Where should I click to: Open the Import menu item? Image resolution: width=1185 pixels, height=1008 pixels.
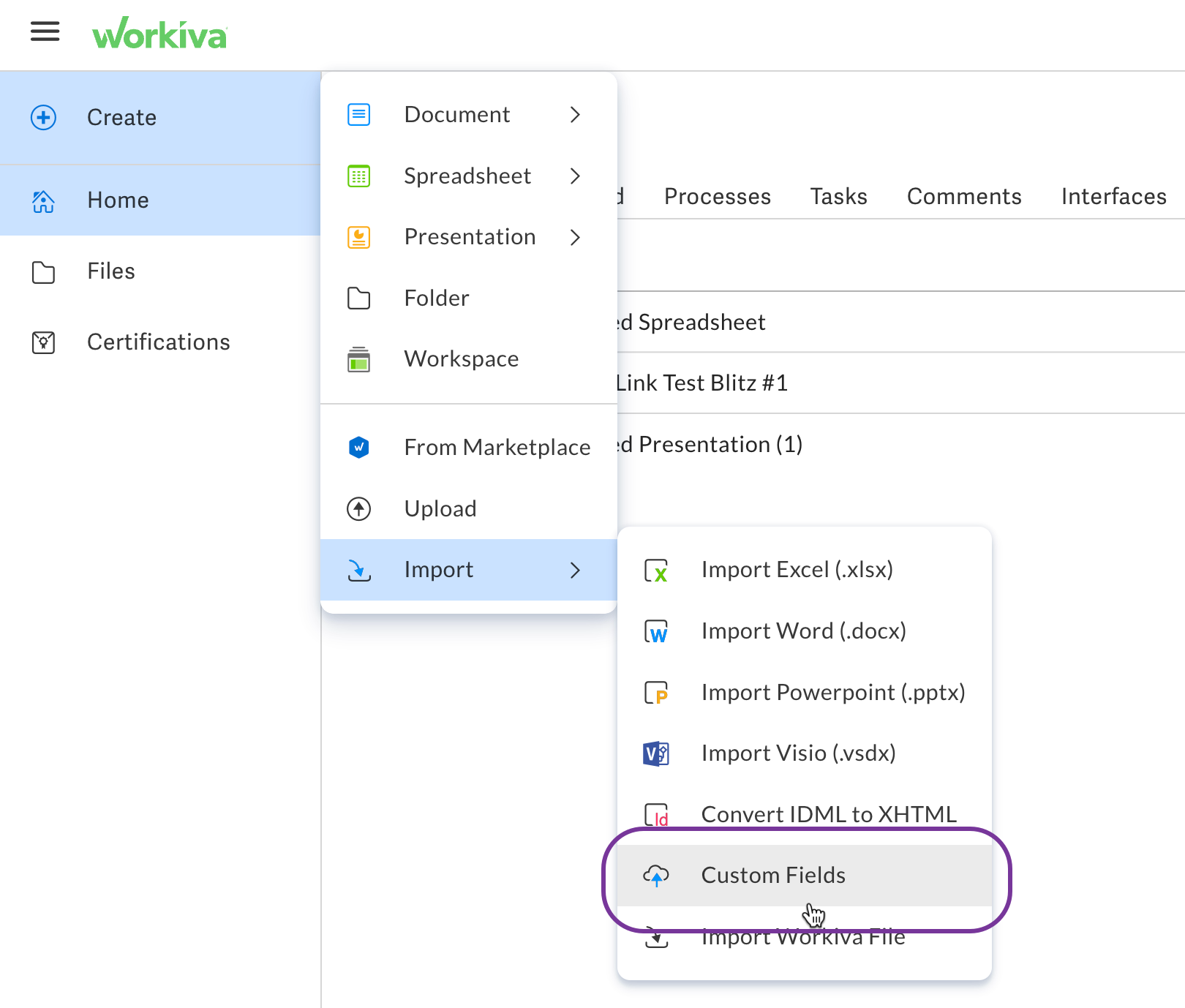tap(469, 570)
